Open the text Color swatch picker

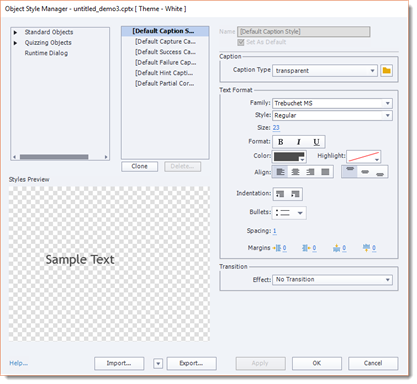(289, 157)
